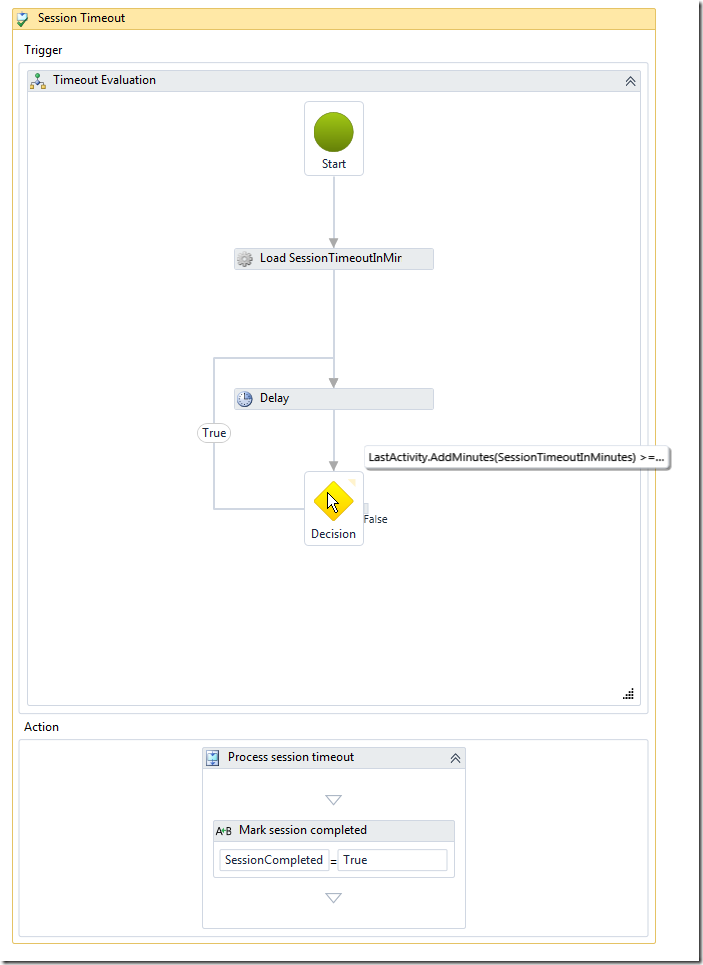The width and height of the screenshot is (703, 965).
Task: Click the Timeout Evaluation flowchart icon
Action: pyautogui.click(x=38, y=81)
